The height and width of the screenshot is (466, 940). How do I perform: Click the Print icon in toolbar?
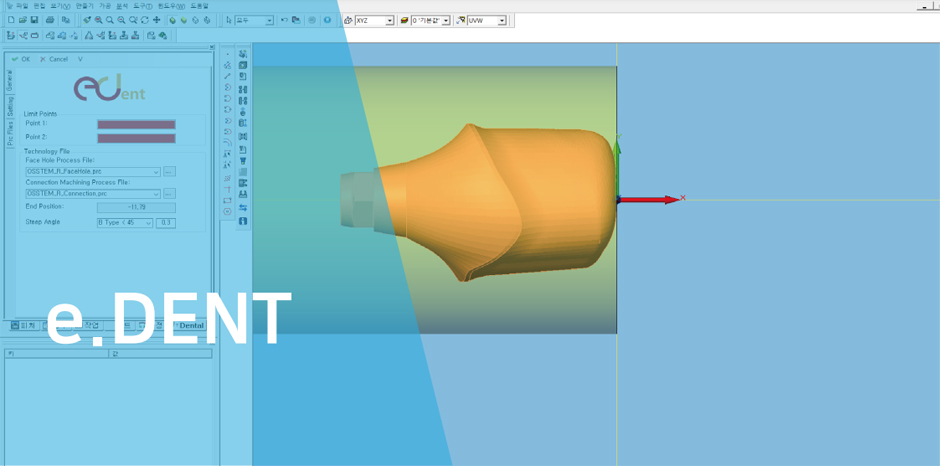(x=50, y=20)
